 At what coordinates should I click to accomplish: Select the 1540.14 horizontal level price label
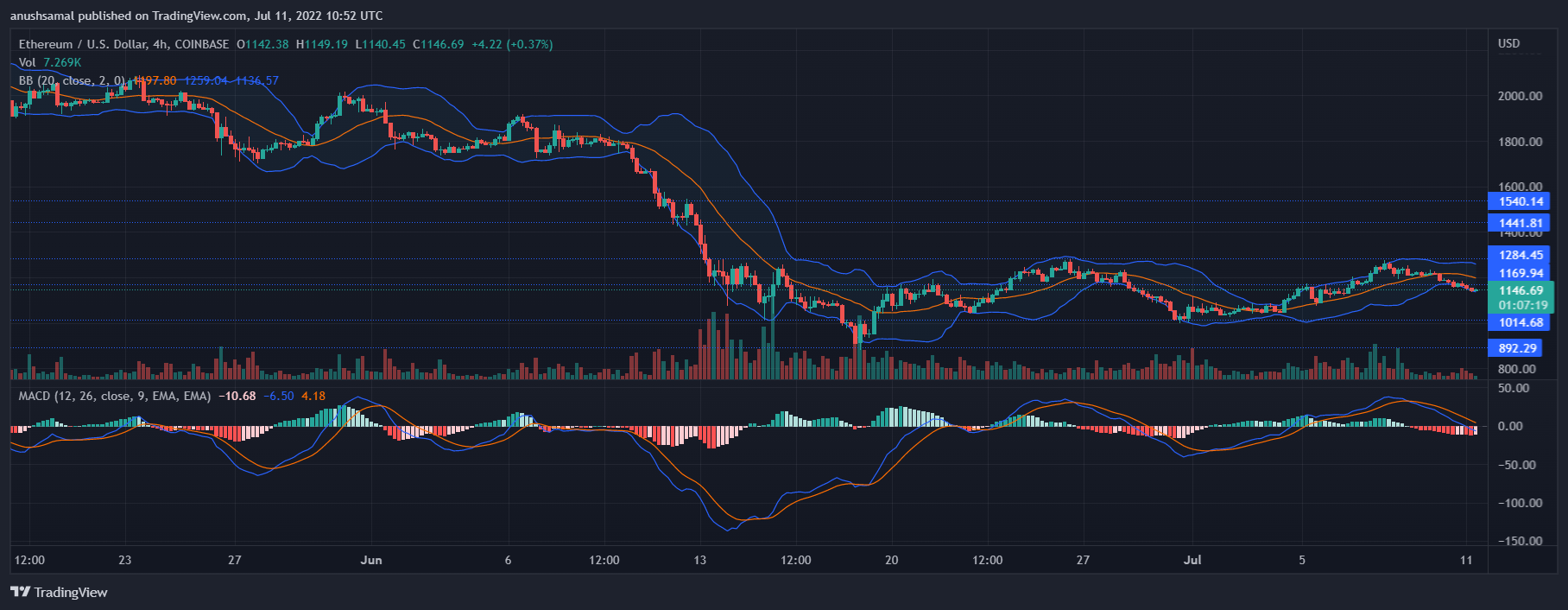tap(1519, 201)
